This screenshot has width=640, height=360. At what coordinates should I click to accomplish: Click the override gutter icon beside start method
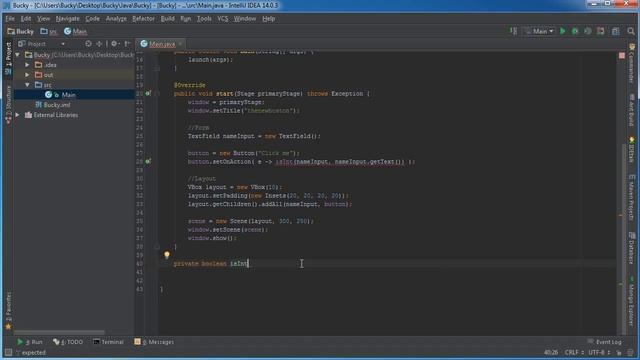tap(148, 93)
